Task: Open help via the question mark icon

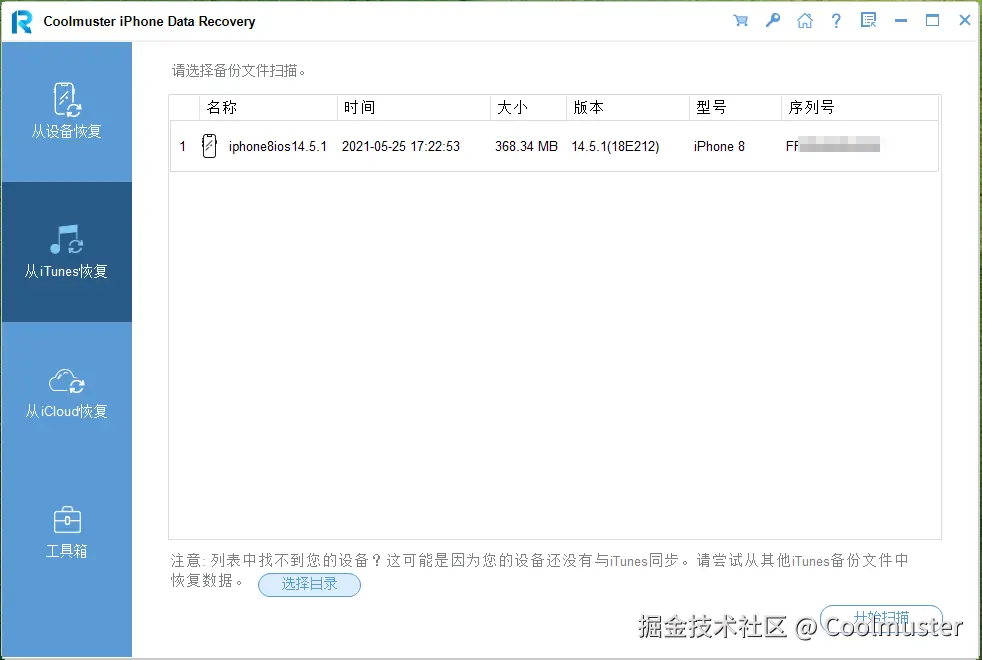Action: [837, 19]
